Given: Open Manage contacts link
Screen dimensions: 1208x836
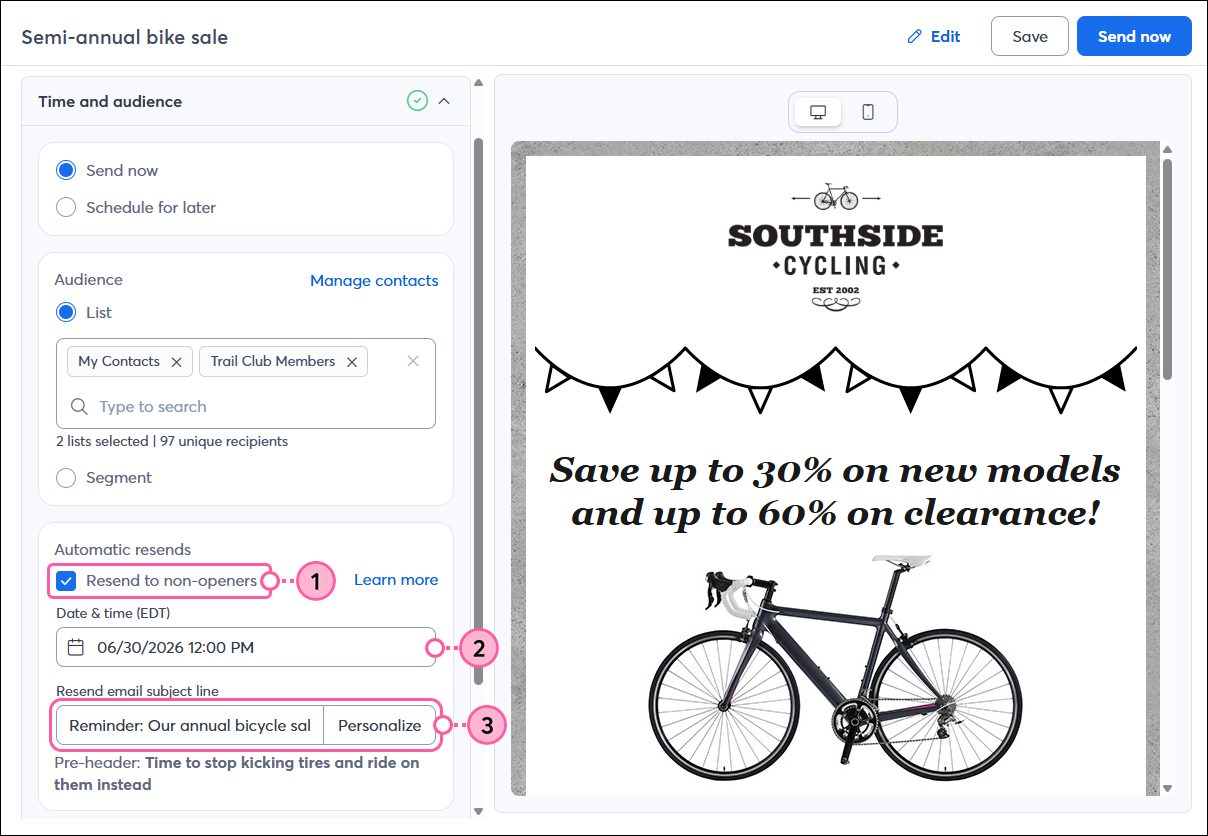Looking at the screenshot, I should tap(374, 281).
